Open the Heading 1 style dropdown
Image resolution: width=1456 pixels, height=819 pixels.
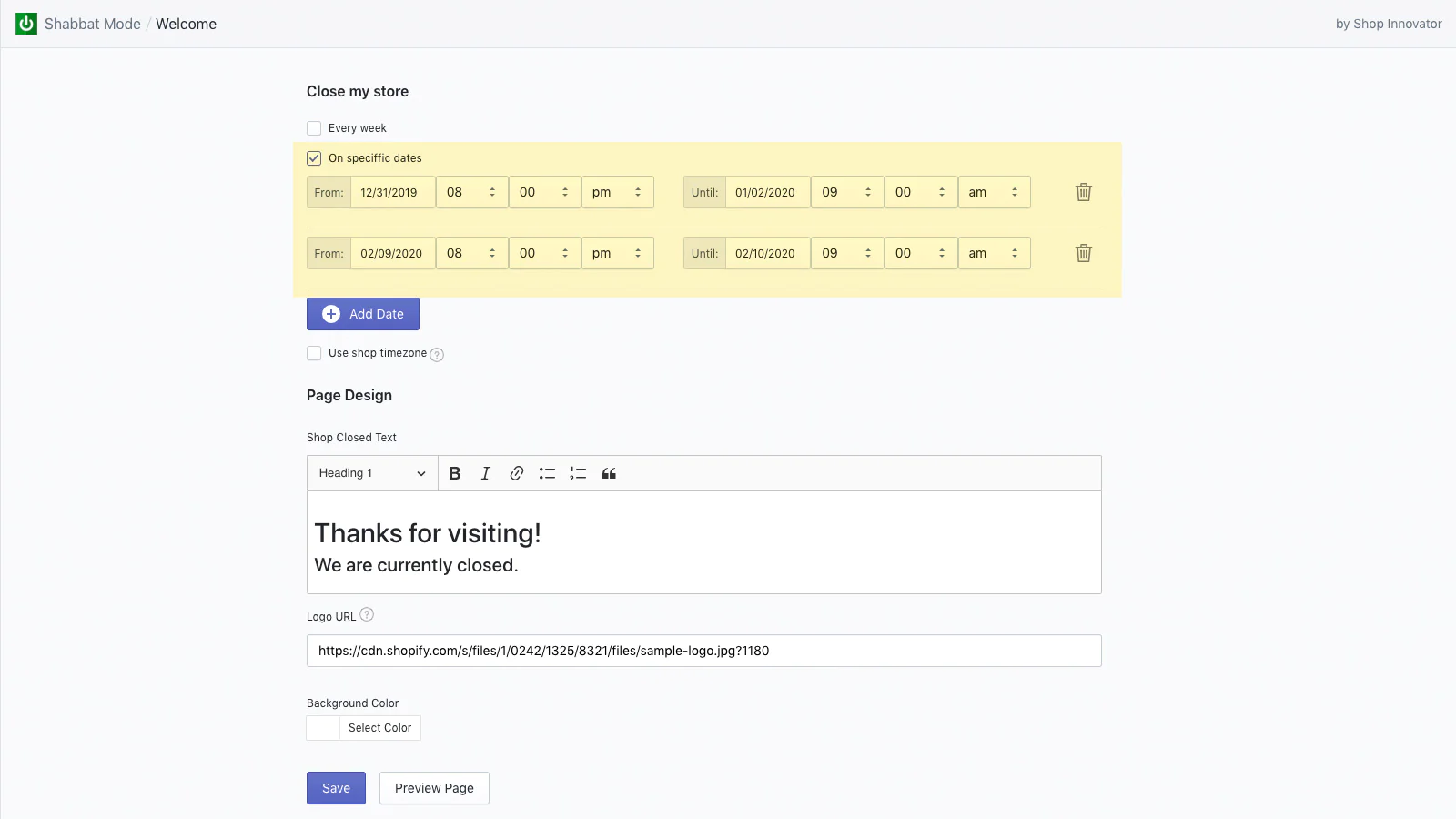coord(372,473)
